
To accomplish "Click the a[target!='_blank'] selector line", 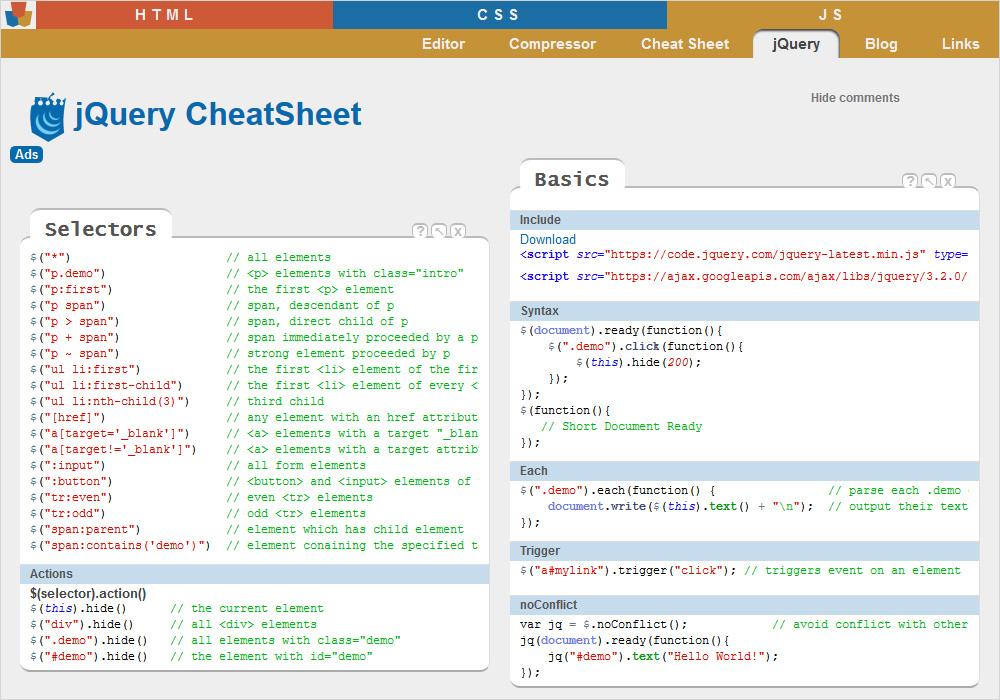I will click(254, 449).
